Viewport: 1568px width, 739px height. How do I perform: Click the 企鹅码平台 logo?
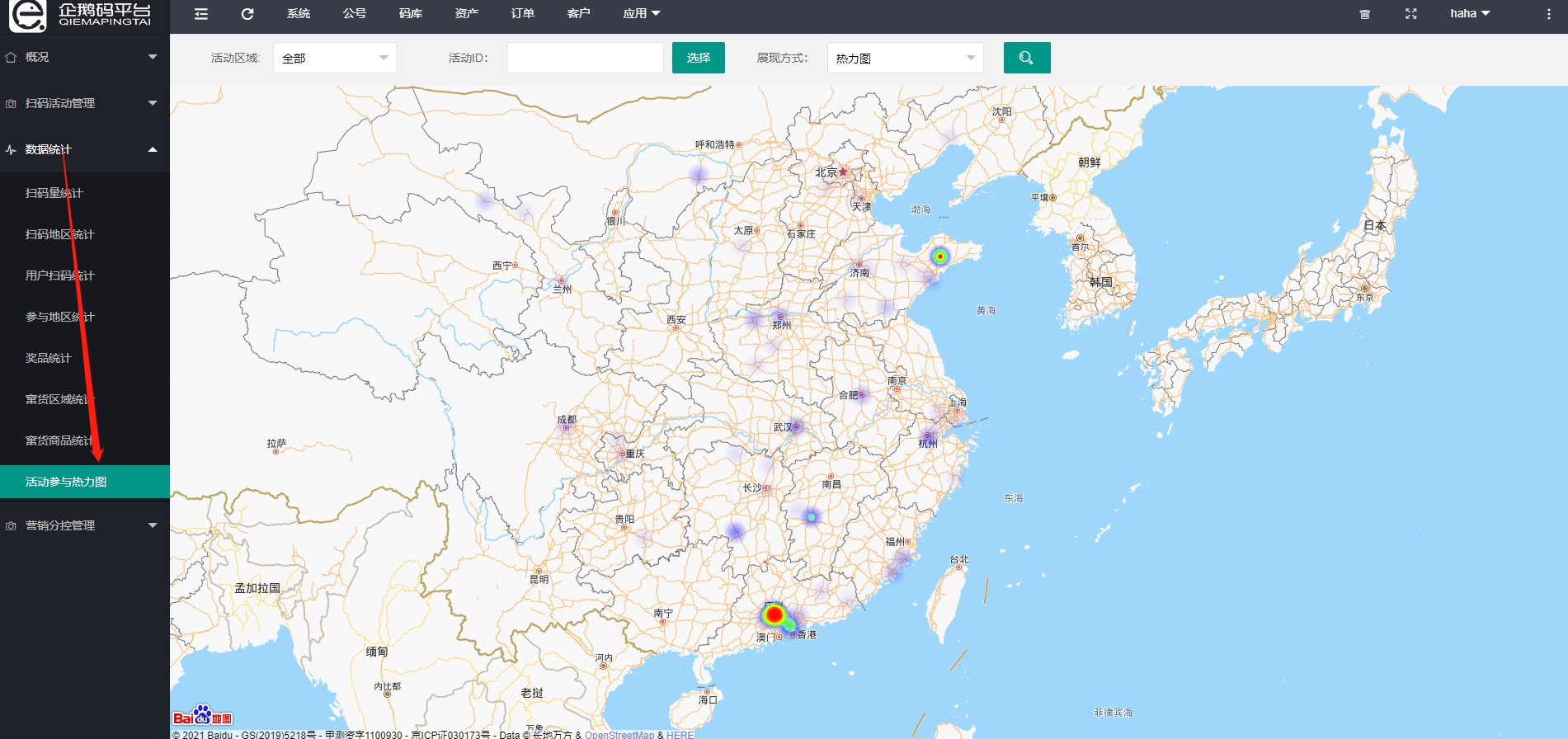(x=81, y=16)
